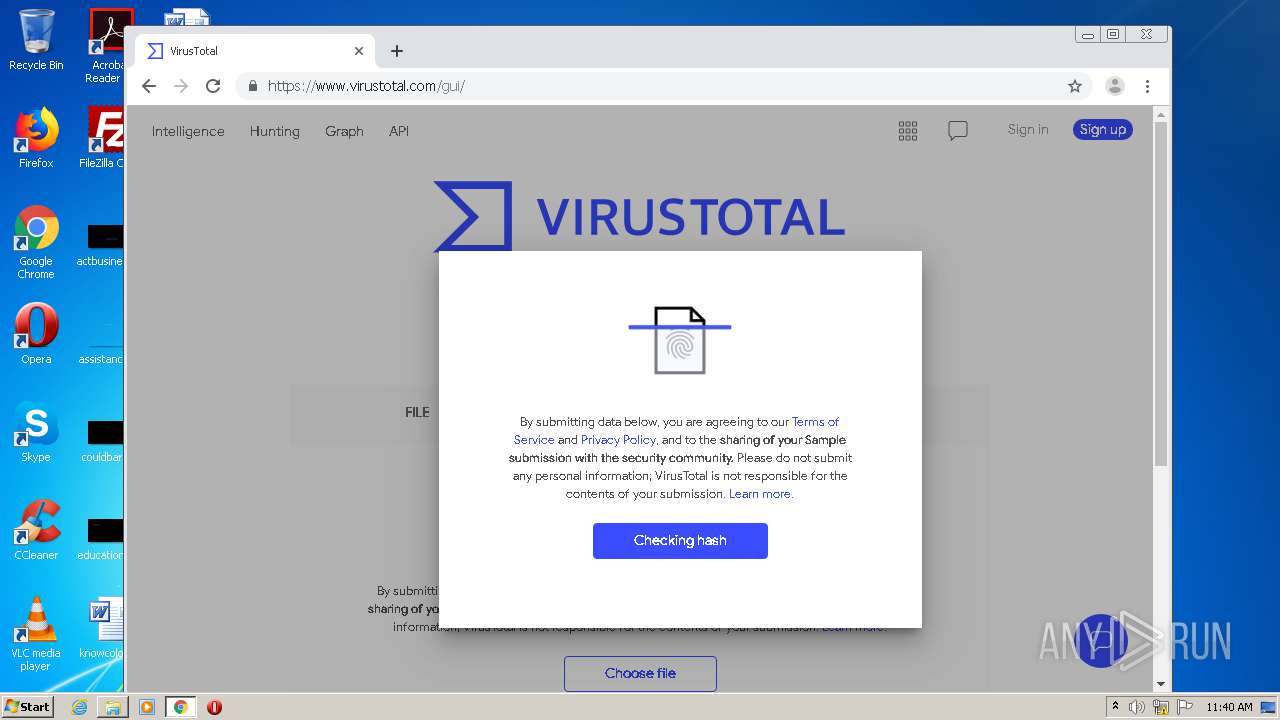Image resolution: width=1280 pixels, height=720 pixels.
Task: Open the Chrome profile avatar
Action: (1115, 86)
